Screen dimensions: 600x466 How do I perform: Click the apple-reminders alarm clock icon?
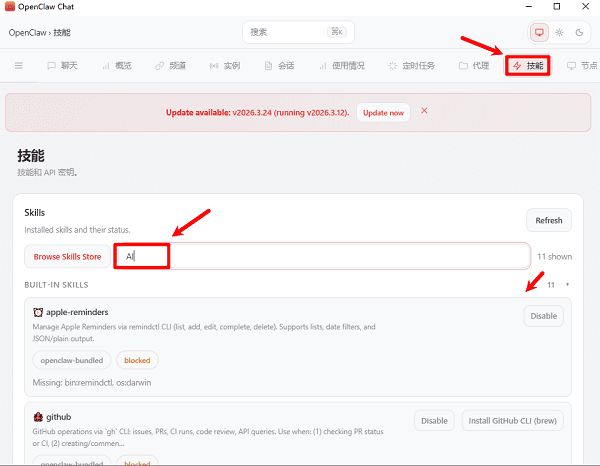pyautogui.click(x=38, y=312)
